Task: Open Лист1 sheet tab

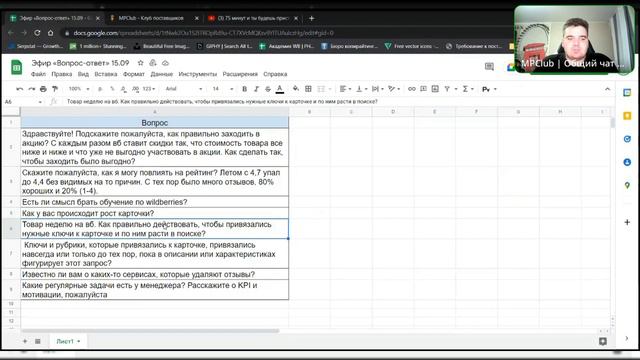Action: tap(68, 341)
